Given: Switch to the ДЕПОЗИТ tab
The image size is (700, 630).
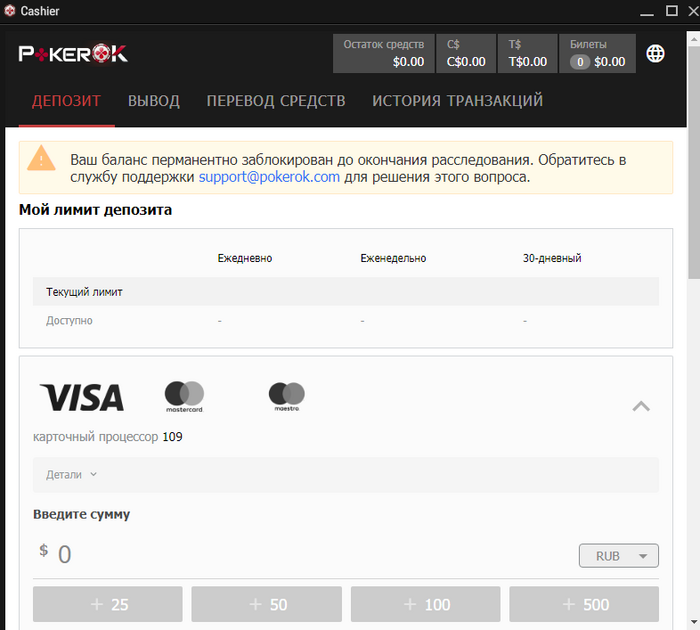Looking at the screenshot, I should 67,101.
